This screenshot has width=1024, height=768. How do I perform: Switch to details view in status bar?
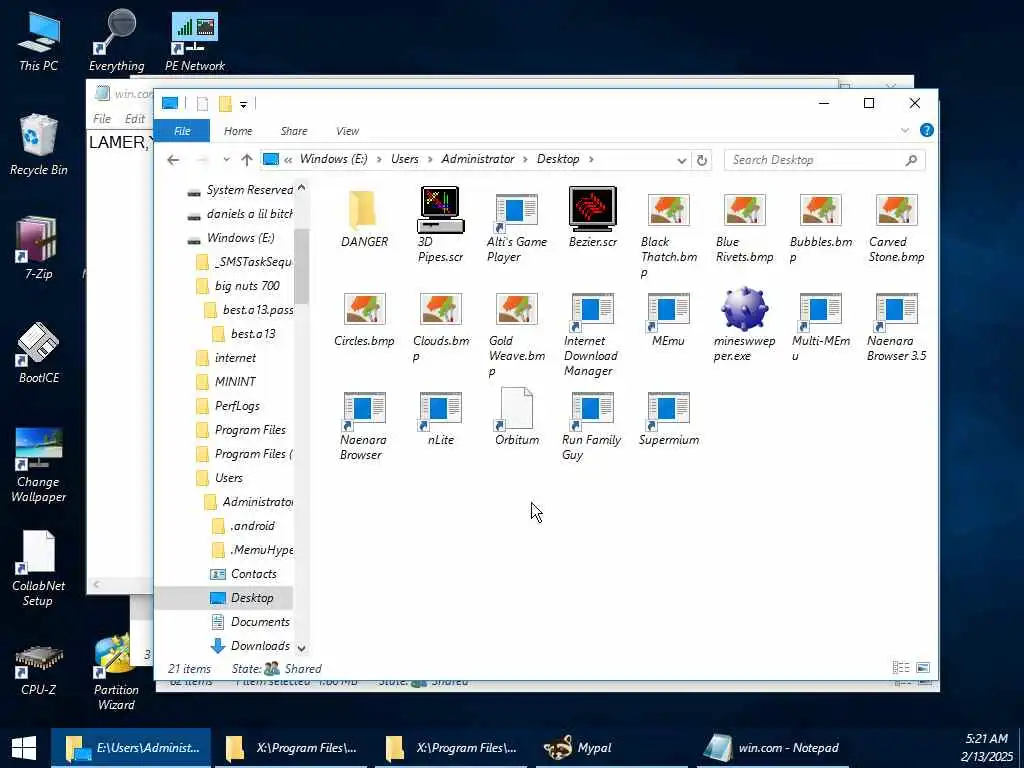pyautogui.click(x=901, y=667)
